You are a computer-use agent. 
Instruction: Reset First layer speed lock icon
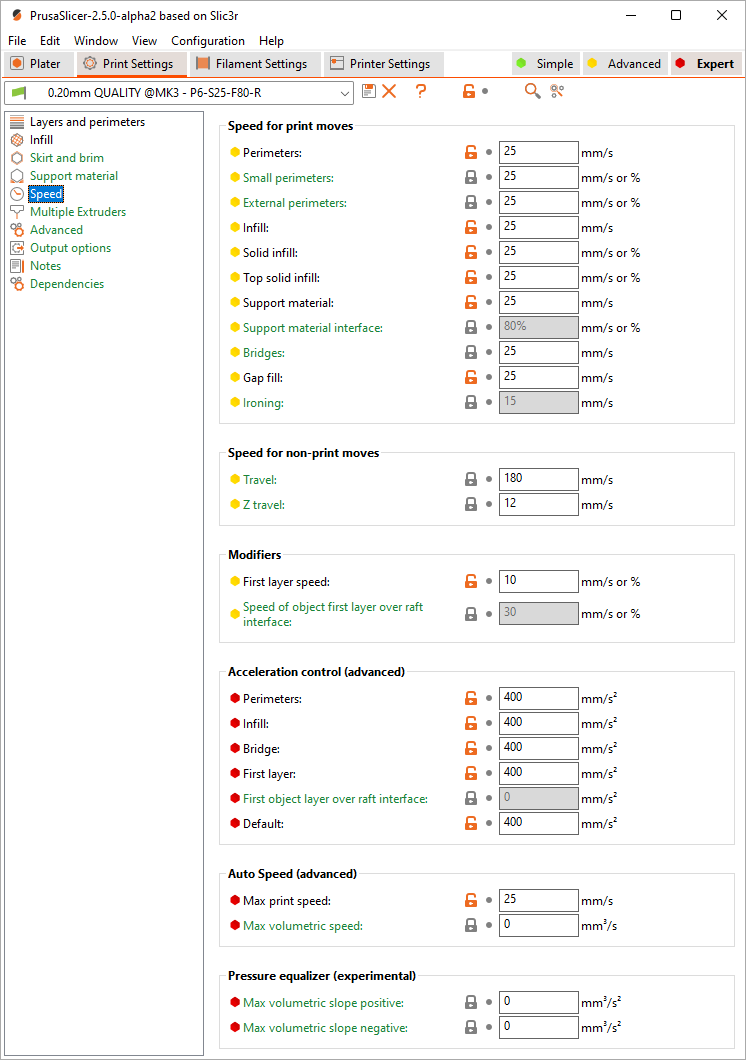pos(471,581)
